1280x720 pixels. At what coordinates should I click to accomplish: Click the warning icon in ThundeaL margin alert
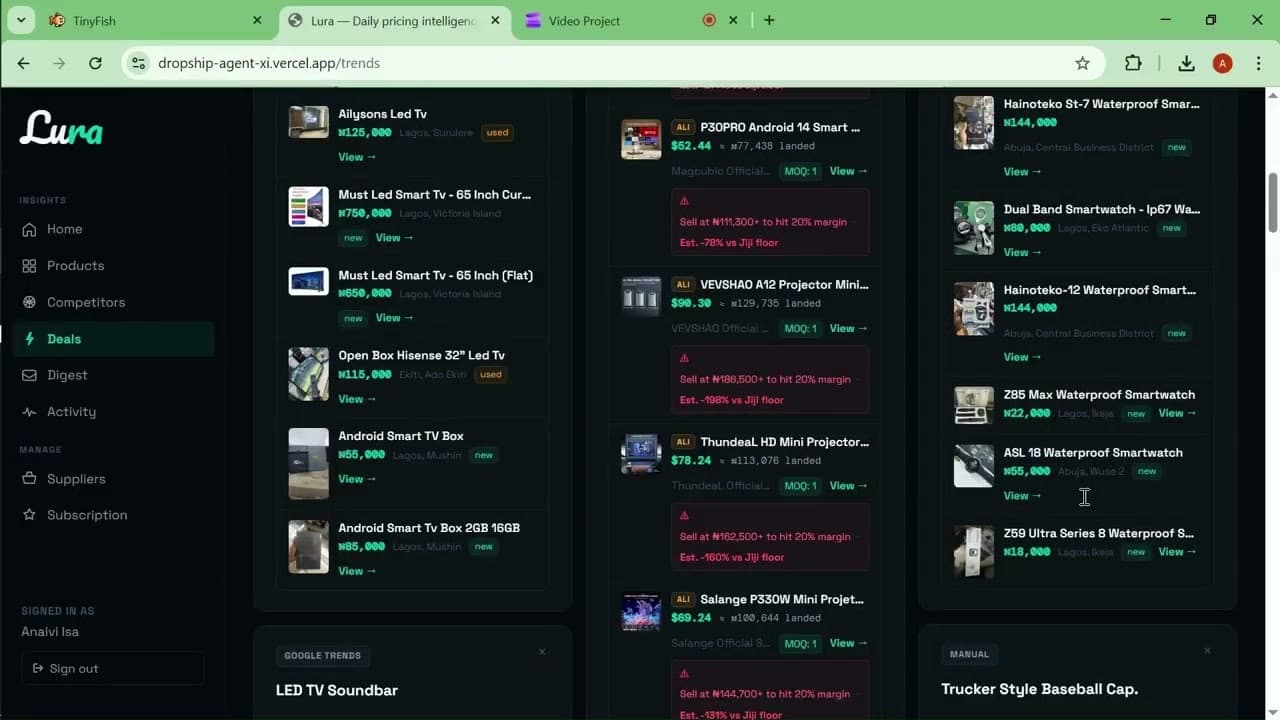pyautogui.click(x=685, y=516)
